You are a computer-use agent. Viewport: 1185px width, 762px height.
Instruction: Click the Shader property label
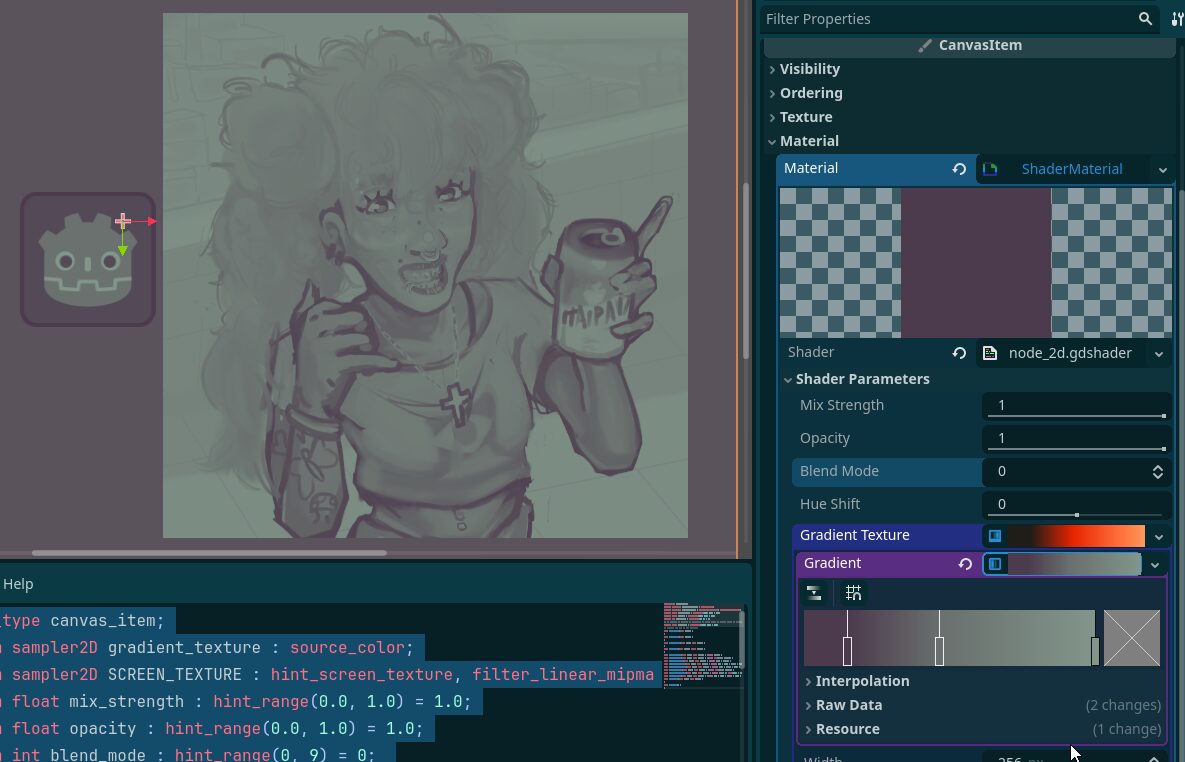(x=811, y=352)
